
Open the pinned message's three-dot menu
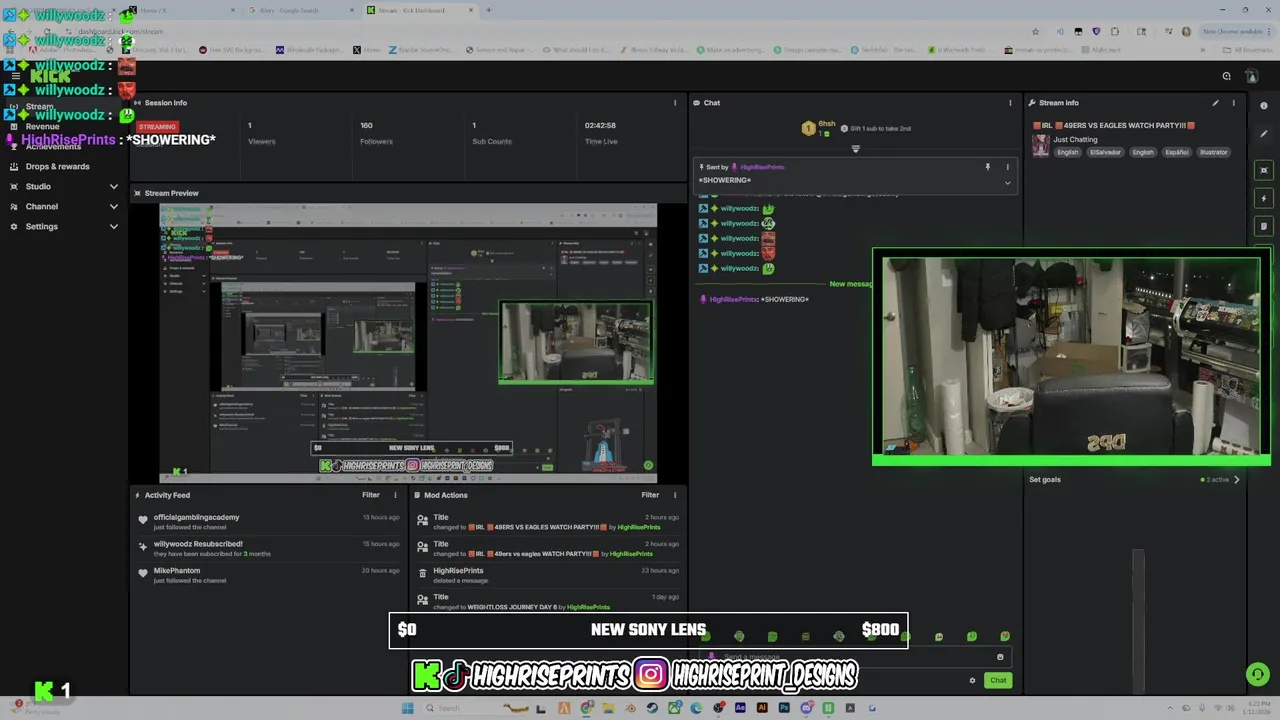1007,167
